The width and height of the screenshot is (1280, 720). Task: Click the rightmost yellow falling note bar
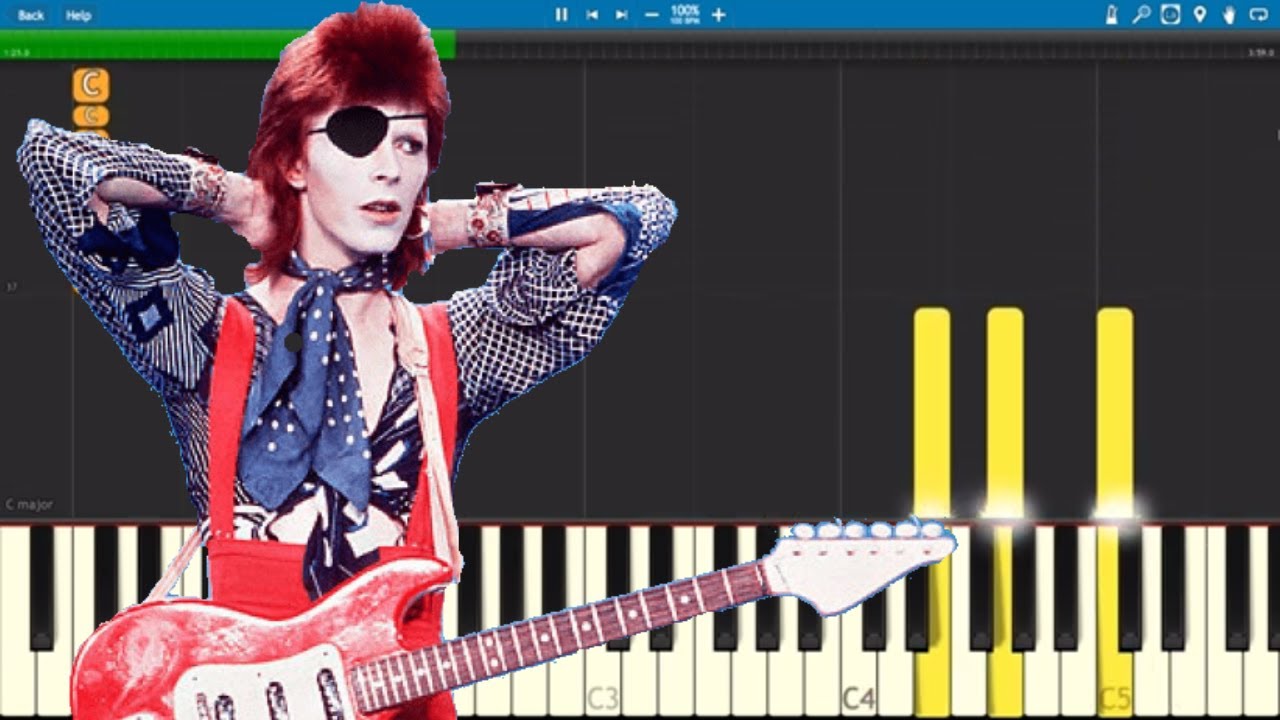pyautogui.click(x=1115, y=412)
